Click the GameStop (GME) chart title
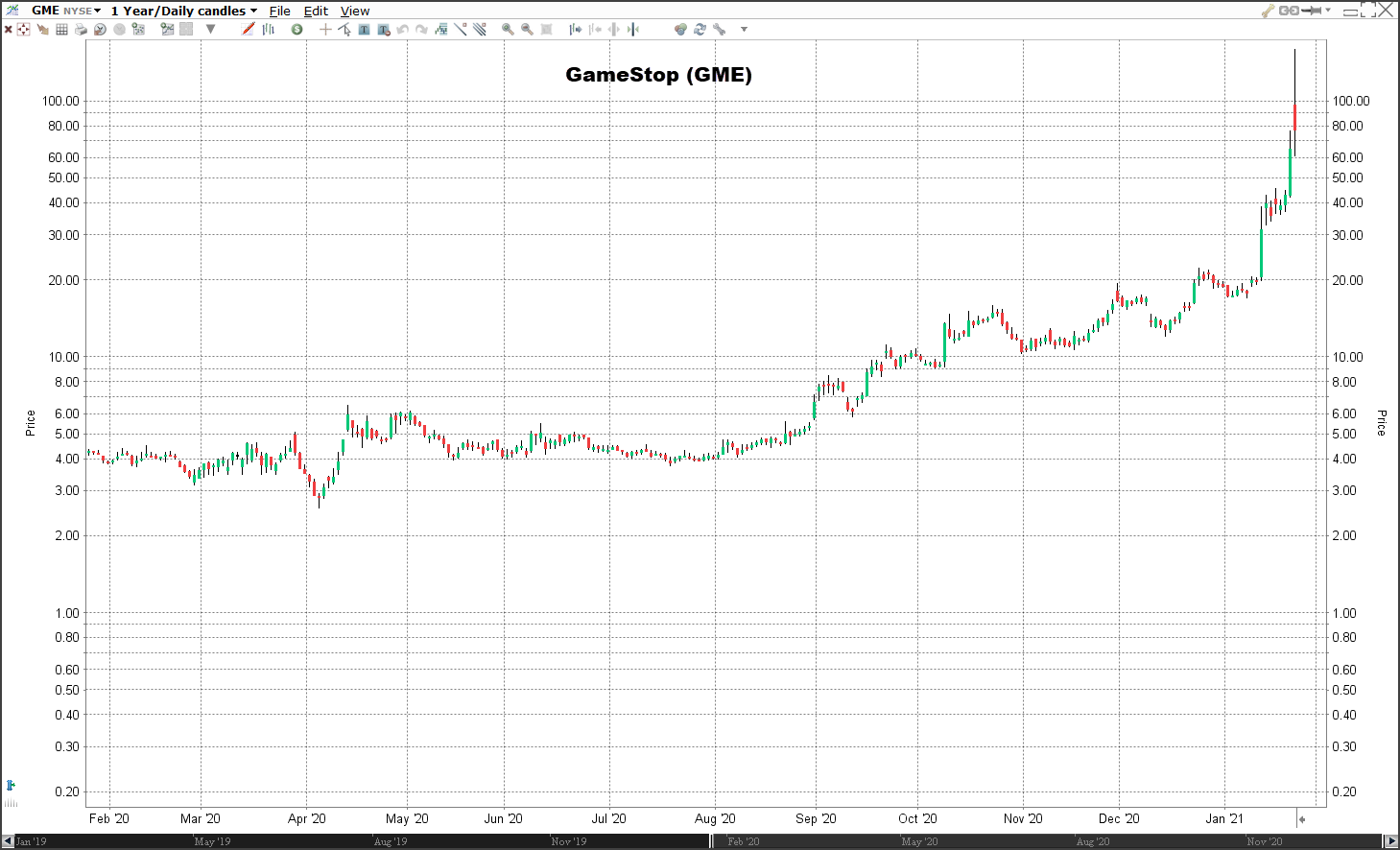The height and width of the screenshot is (850, 1400). (658, 74)
